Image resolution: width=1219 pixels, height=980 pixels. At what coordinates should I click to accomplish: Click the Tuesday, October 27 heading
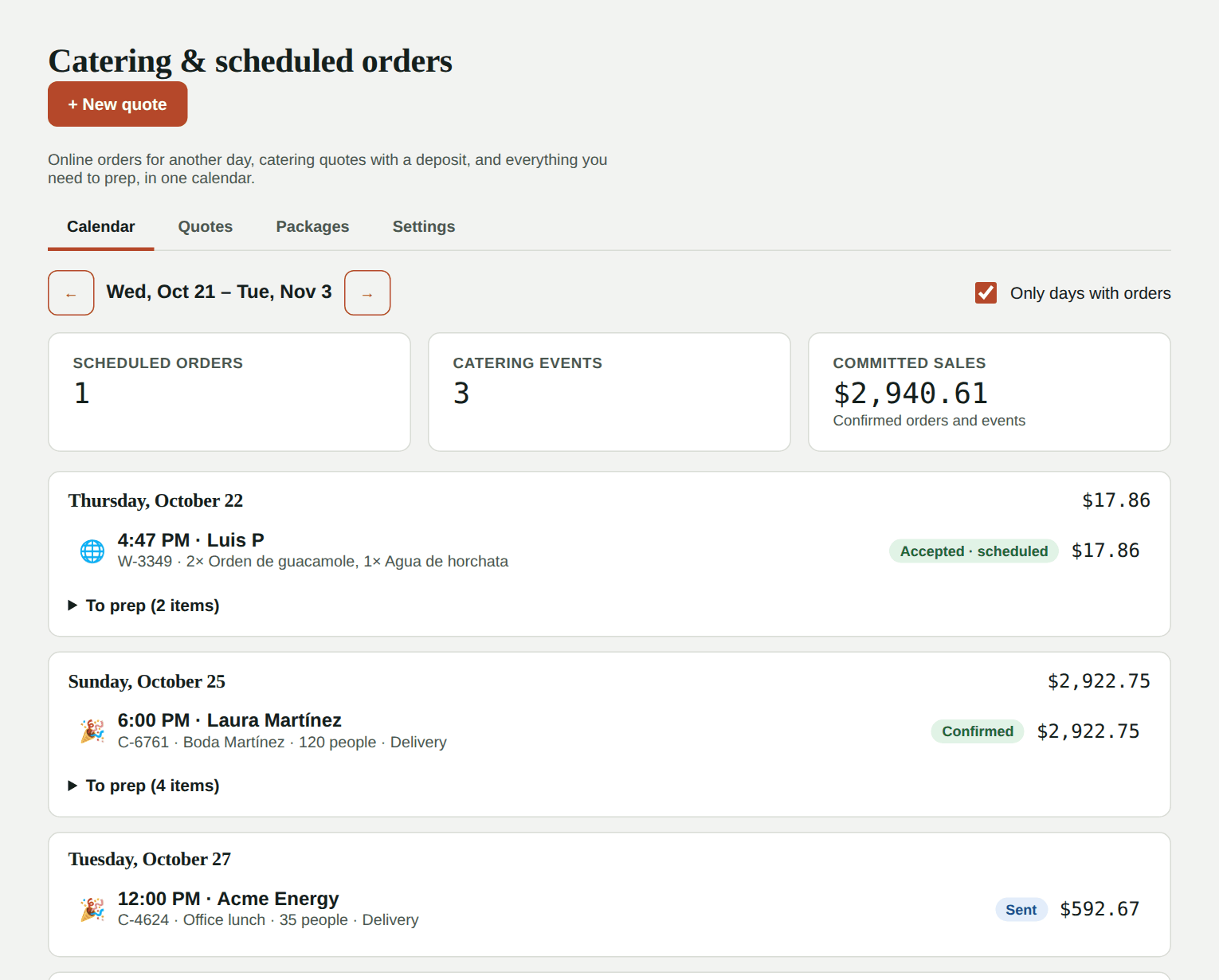pos(150,859)
